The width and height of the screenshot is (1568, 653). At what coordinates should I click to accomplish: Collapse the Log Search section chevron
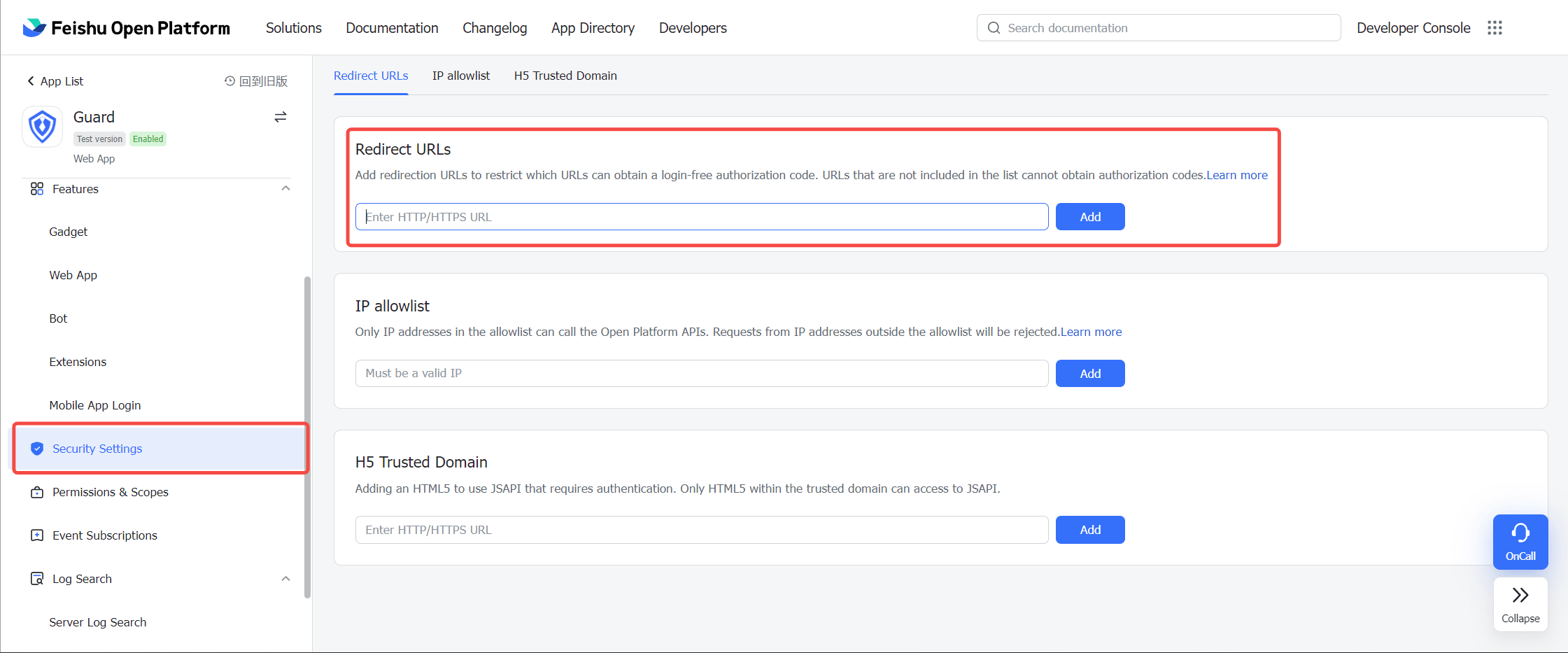(285, 579)
